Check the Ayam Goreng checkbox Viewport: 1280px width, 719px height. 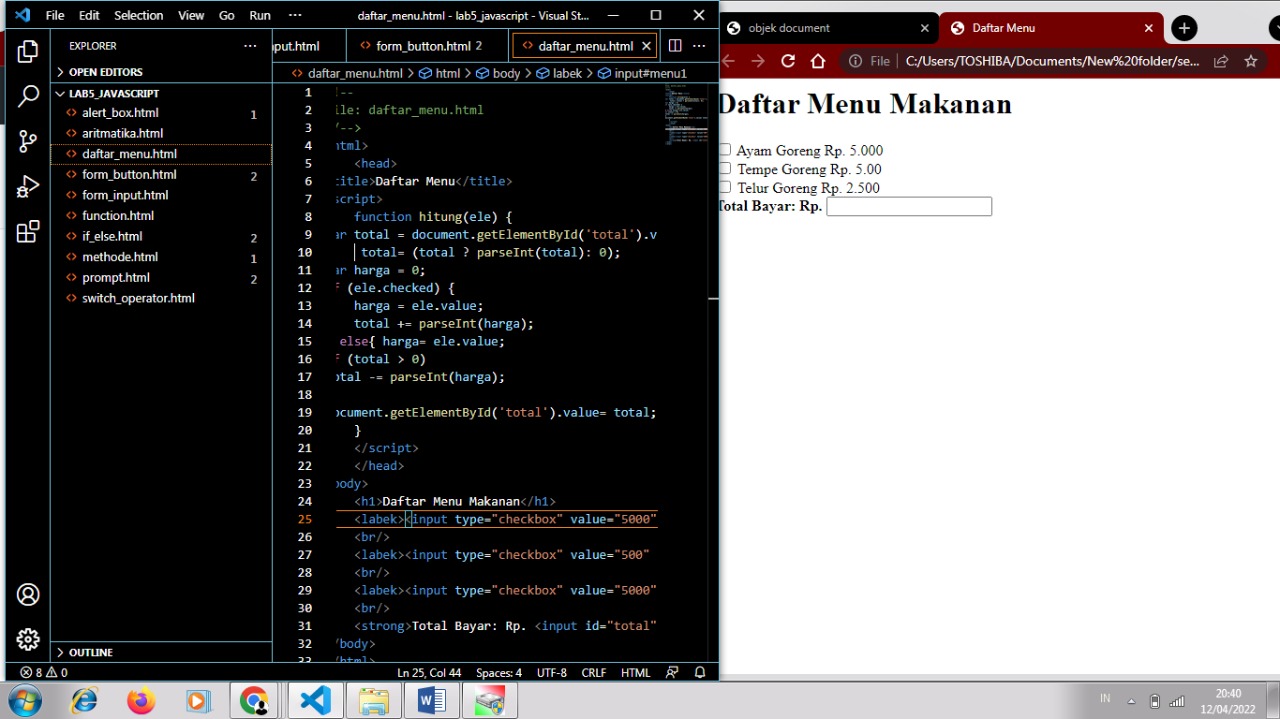[724, 149]
